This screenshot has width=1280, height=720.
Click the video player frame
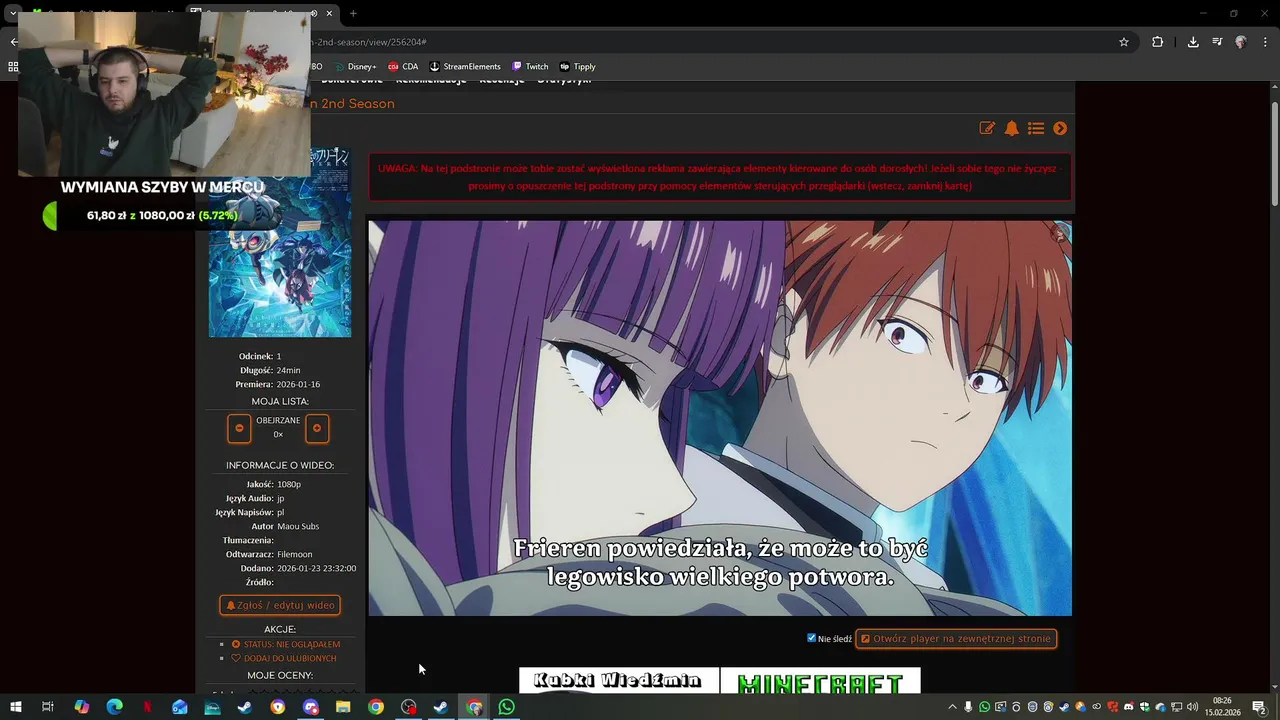[720, 418]
